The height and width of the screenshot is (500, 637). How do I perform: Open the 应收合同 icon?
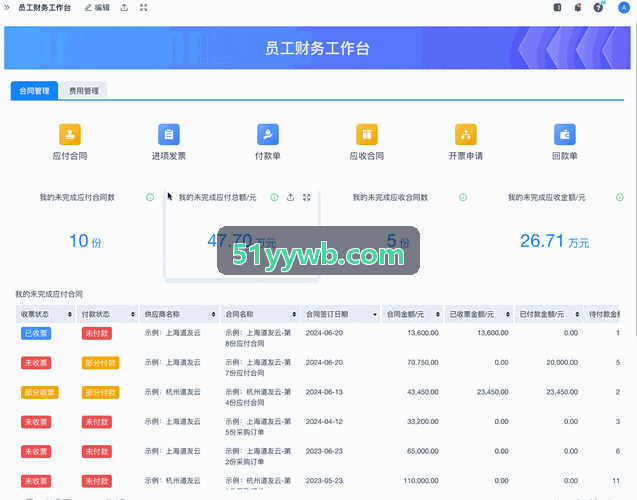tap(367, 134)
